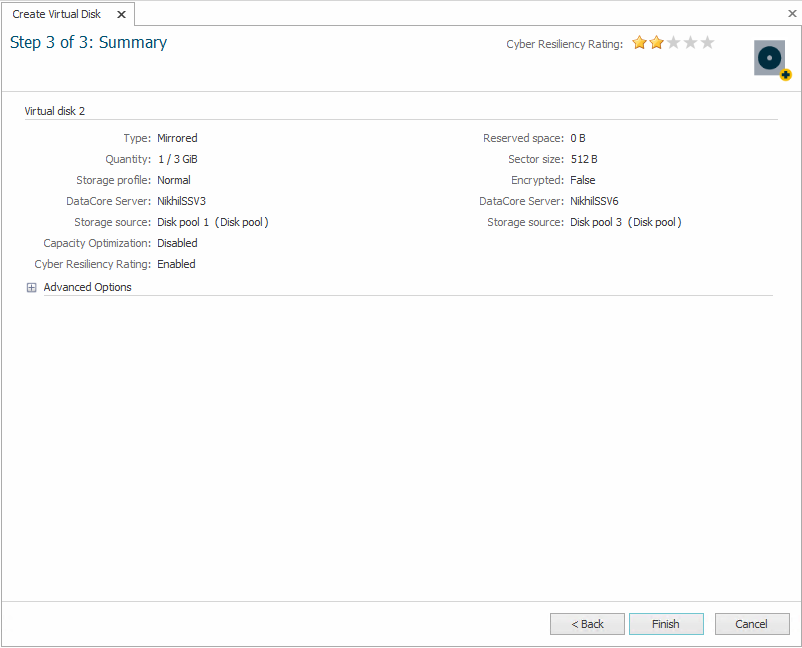Click the Mirrored type value
802x648 pixels.
[177, 138]
